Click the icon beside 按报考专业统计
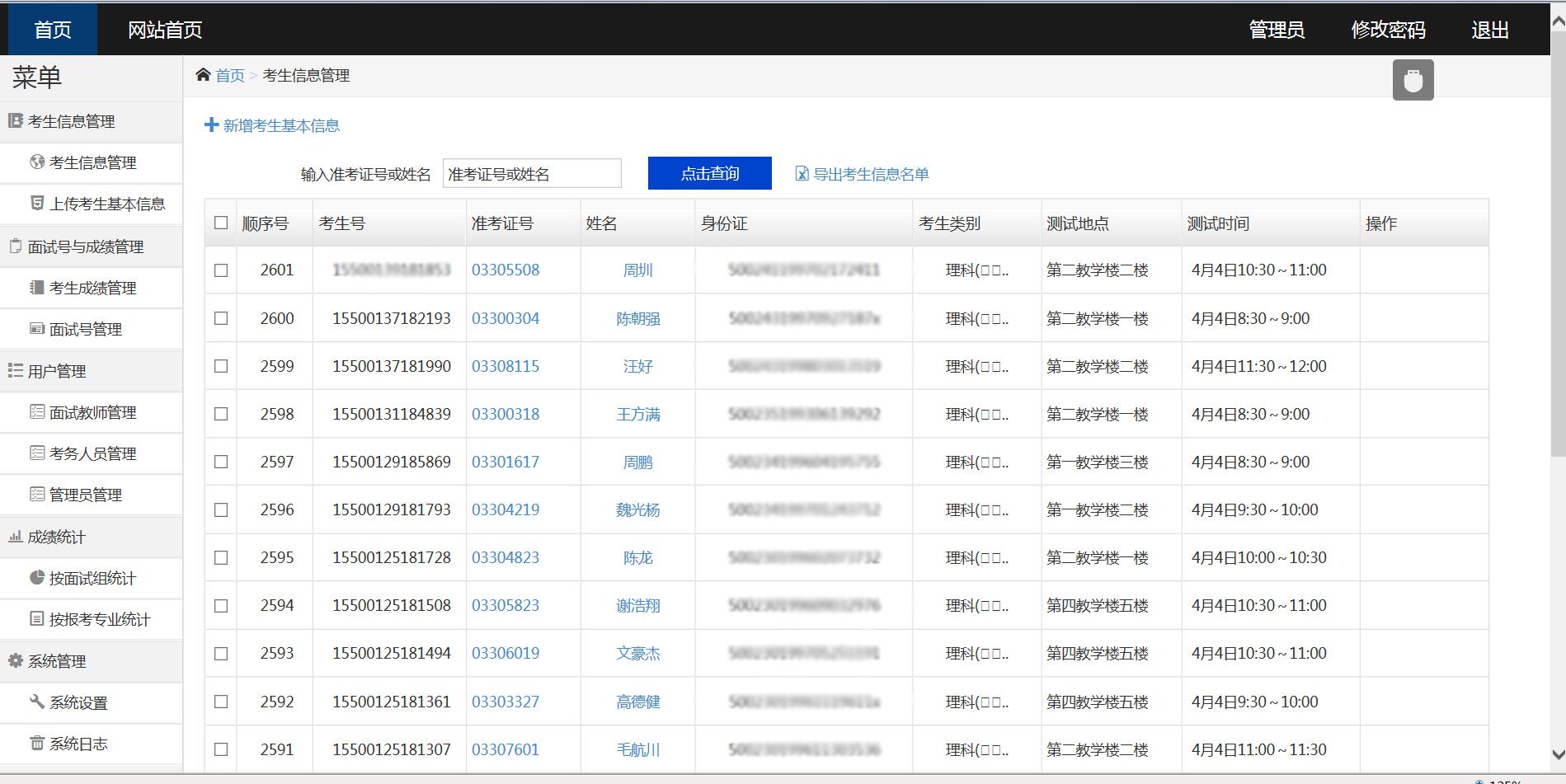1566x784 pixels. tap(37, 618)
